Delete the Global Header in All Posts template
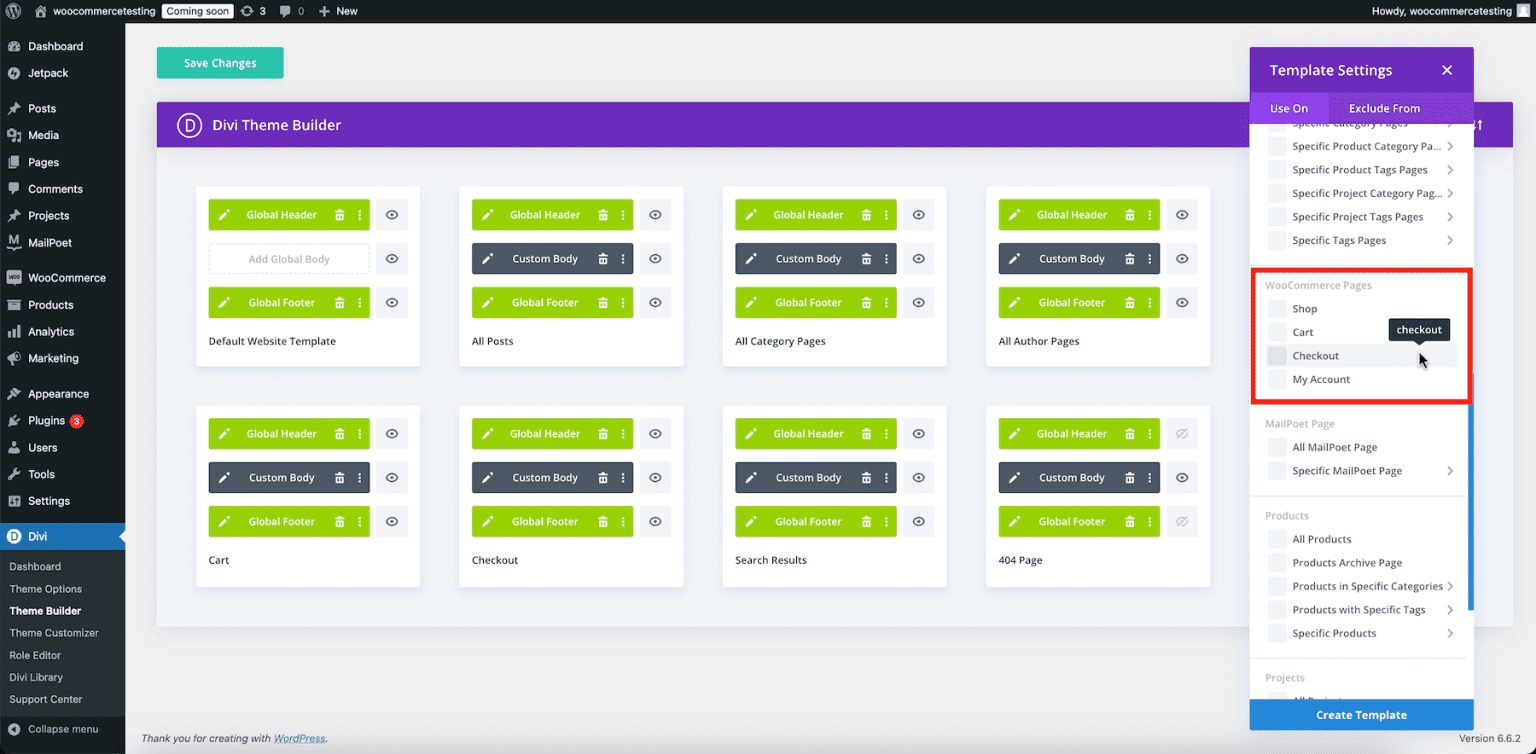This screenshot has height=754, width=1536. [x=603, y=215]
